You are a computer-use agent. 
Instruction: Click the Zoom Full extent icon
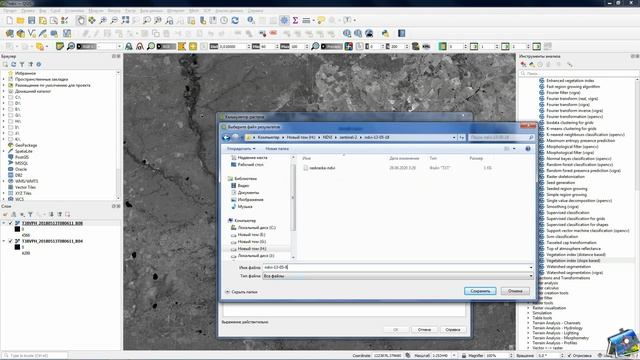coord(125,20)
